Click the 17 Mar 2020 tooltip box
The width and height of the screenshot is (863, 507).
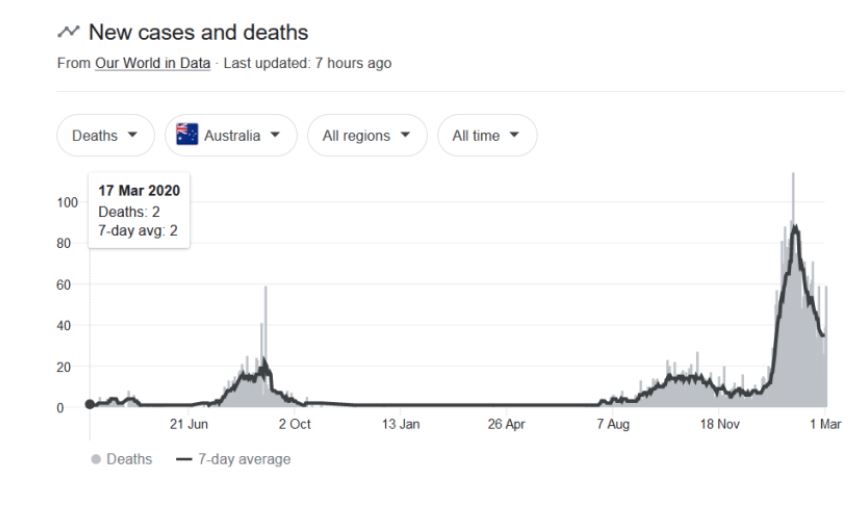[140, 211]
